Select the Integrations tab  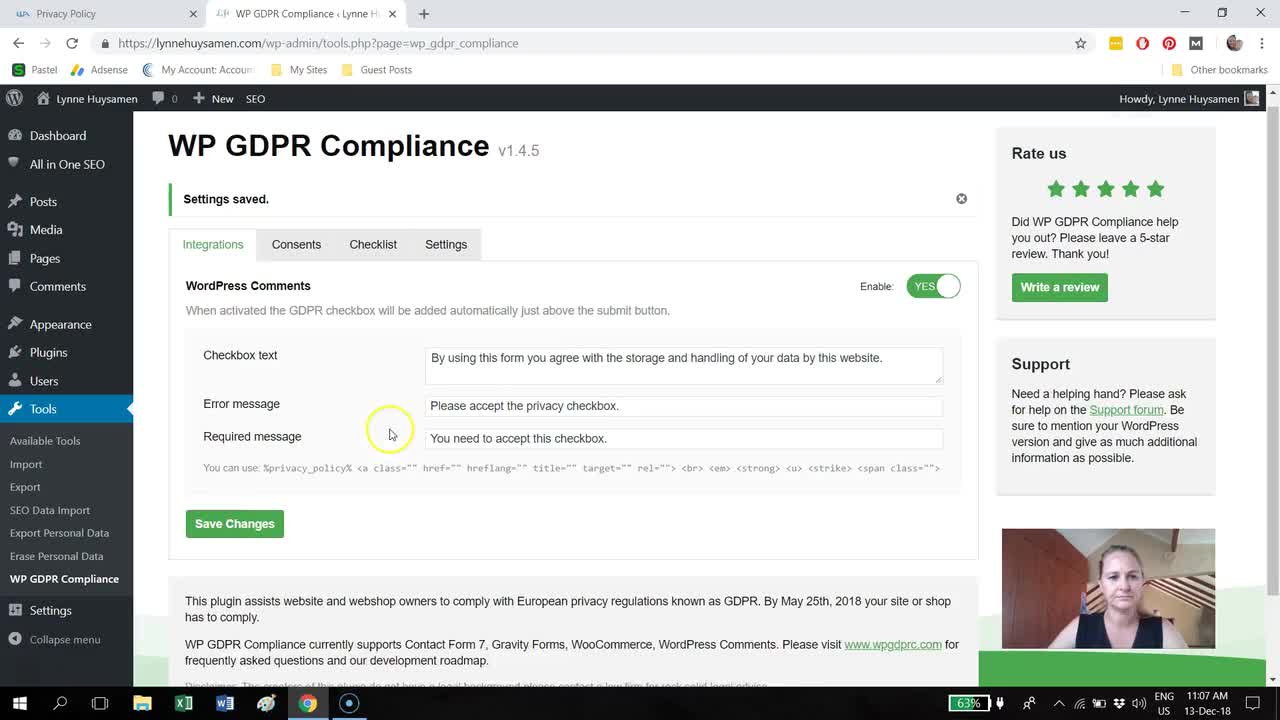point(213,244)
